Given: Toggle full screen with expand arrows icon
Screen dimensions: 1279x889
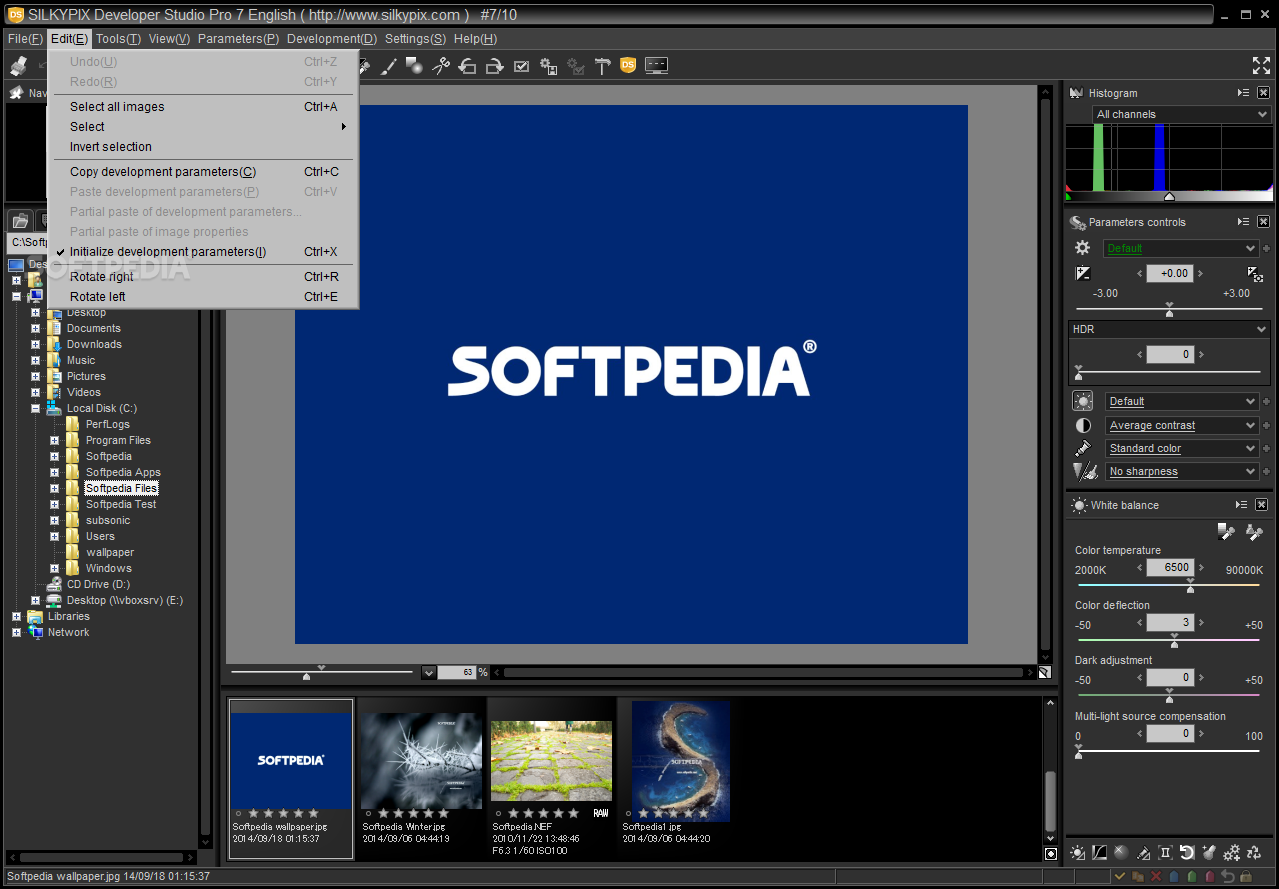Looking at the screenshot, I should (1261, 66).
